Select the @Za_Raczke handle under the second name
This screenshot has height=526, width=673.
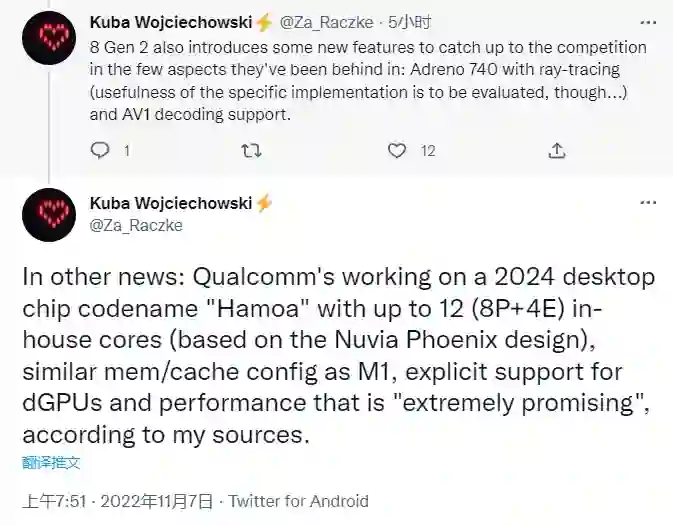tap(136, 226)
